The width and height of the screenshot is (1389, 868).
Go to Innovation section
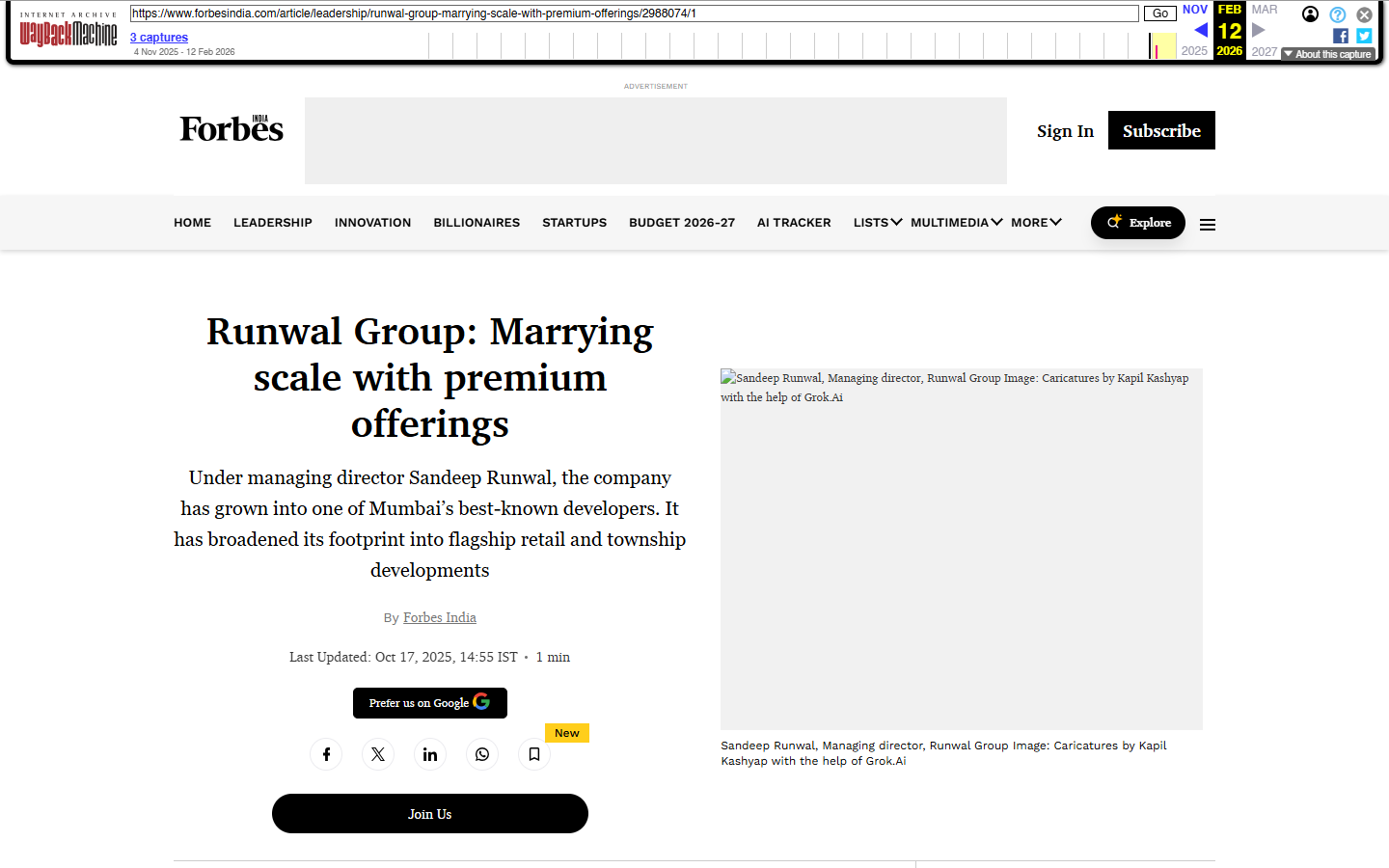372,223
